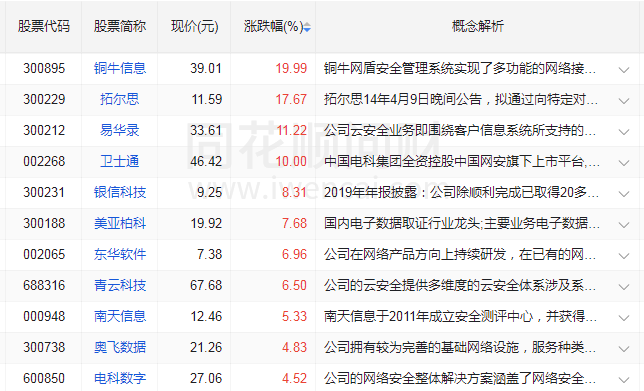The height and width of the screenshot is (391, 644).
Task: Open stock link 南天信息
Action: tap(120, 316)
